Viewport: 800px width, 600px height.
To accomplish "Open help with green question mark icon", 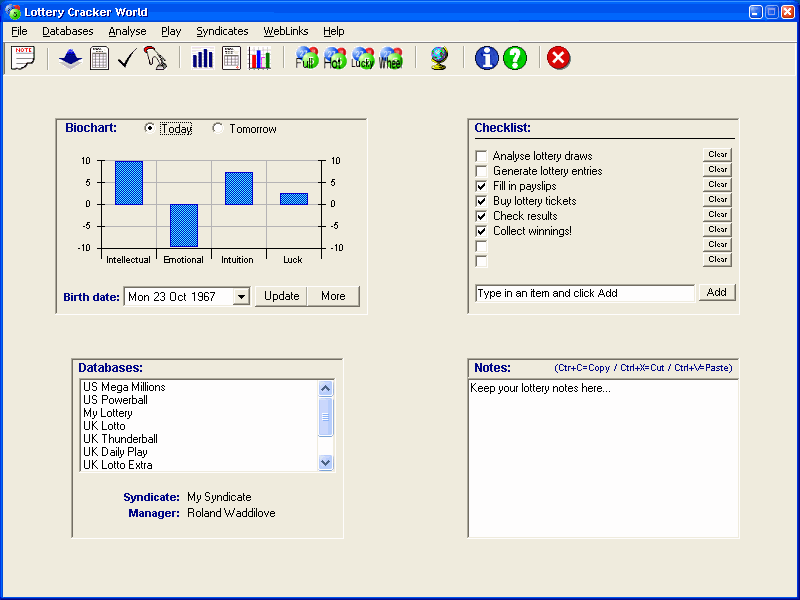I will pyautogui.click(x=515, y=58).
